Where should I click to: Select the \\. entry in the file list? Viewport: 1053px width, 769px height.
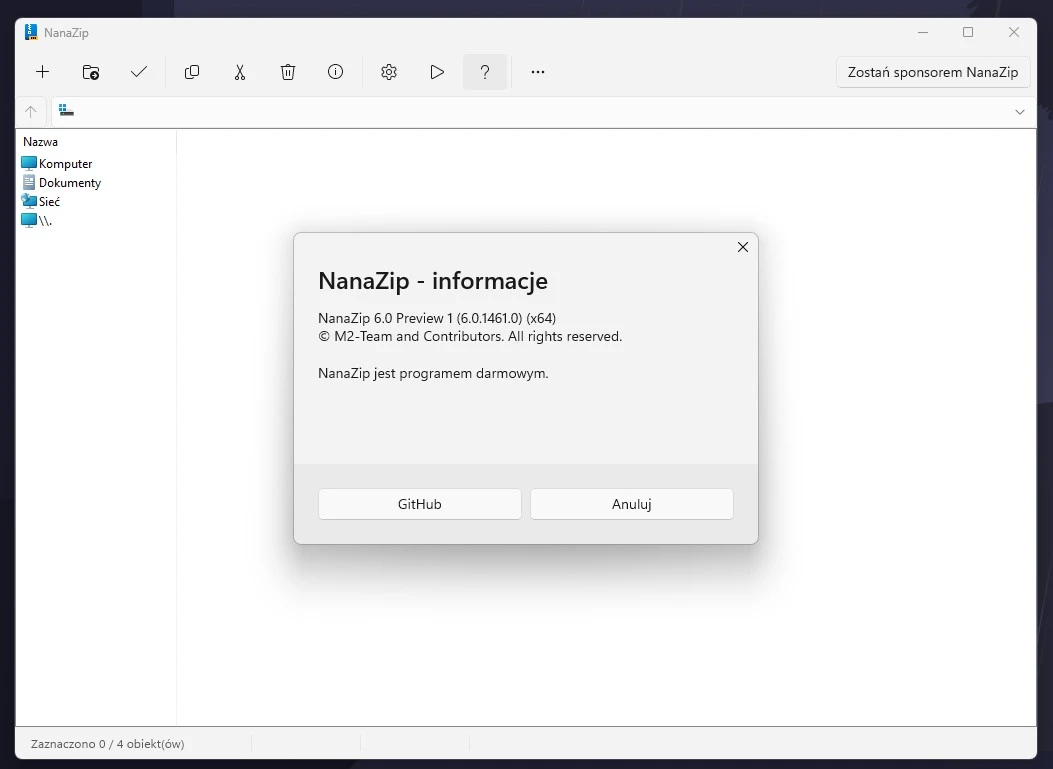(36, 220)
